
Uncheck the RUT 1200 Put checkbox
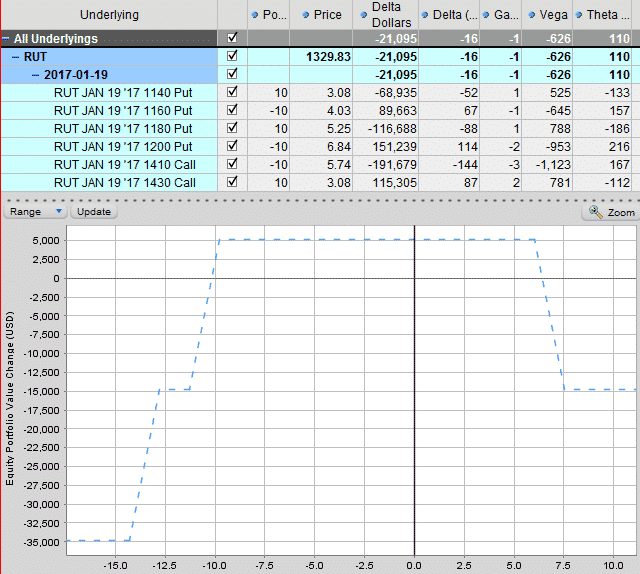[x=232, y=146]
